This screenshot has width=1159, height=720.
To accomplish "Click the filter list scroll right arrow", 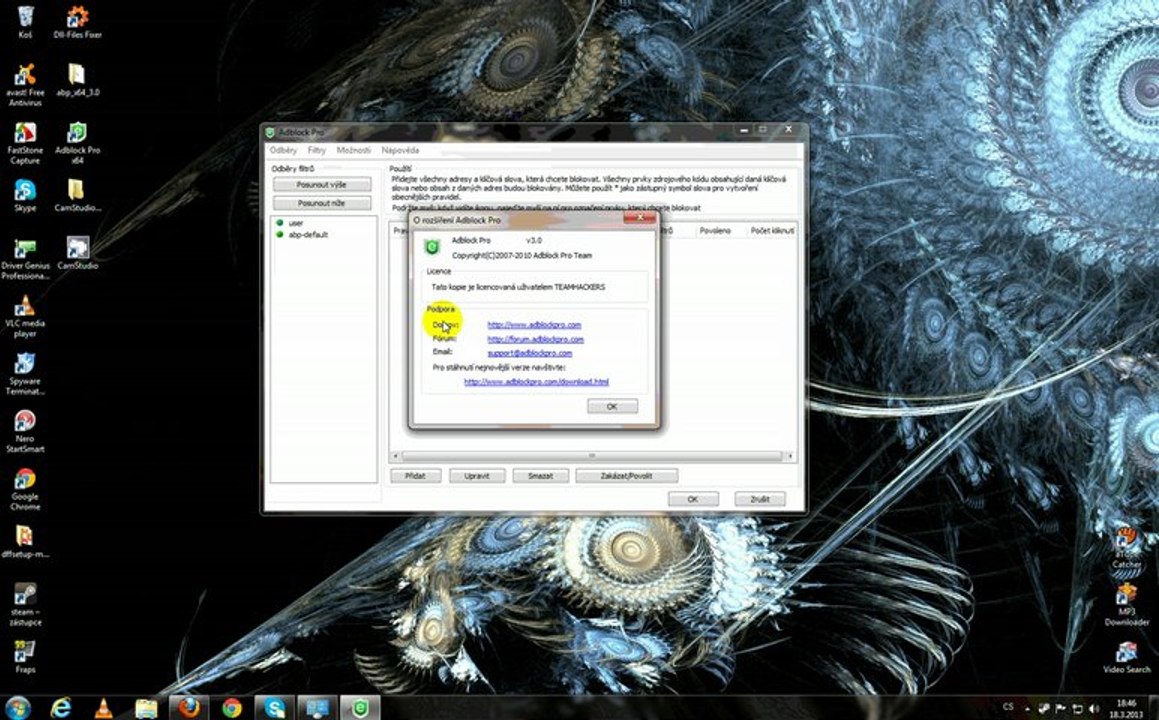I will click(791, 456).
